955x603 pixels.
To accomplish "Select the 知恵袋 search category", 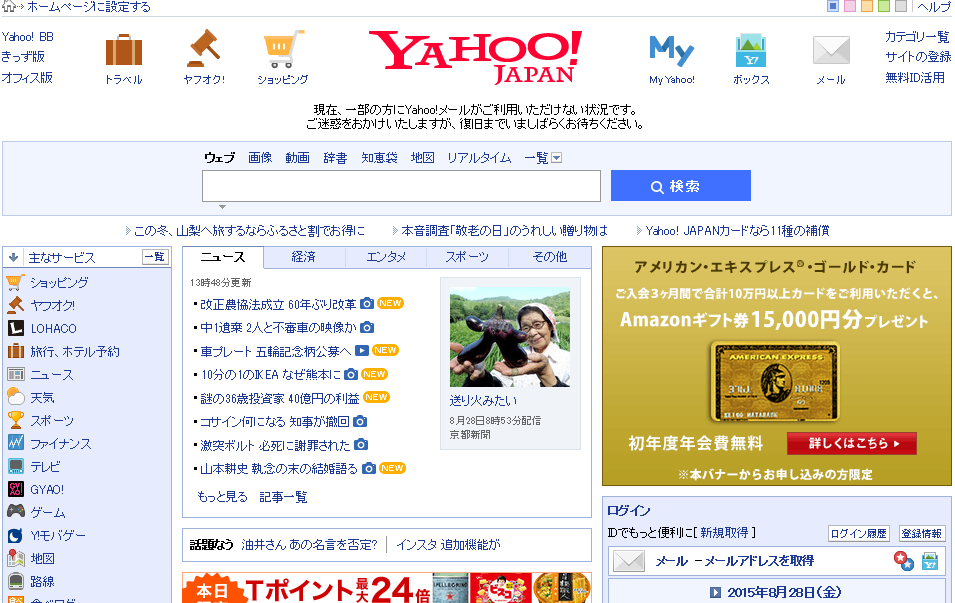I will click(x=379, y=158).
